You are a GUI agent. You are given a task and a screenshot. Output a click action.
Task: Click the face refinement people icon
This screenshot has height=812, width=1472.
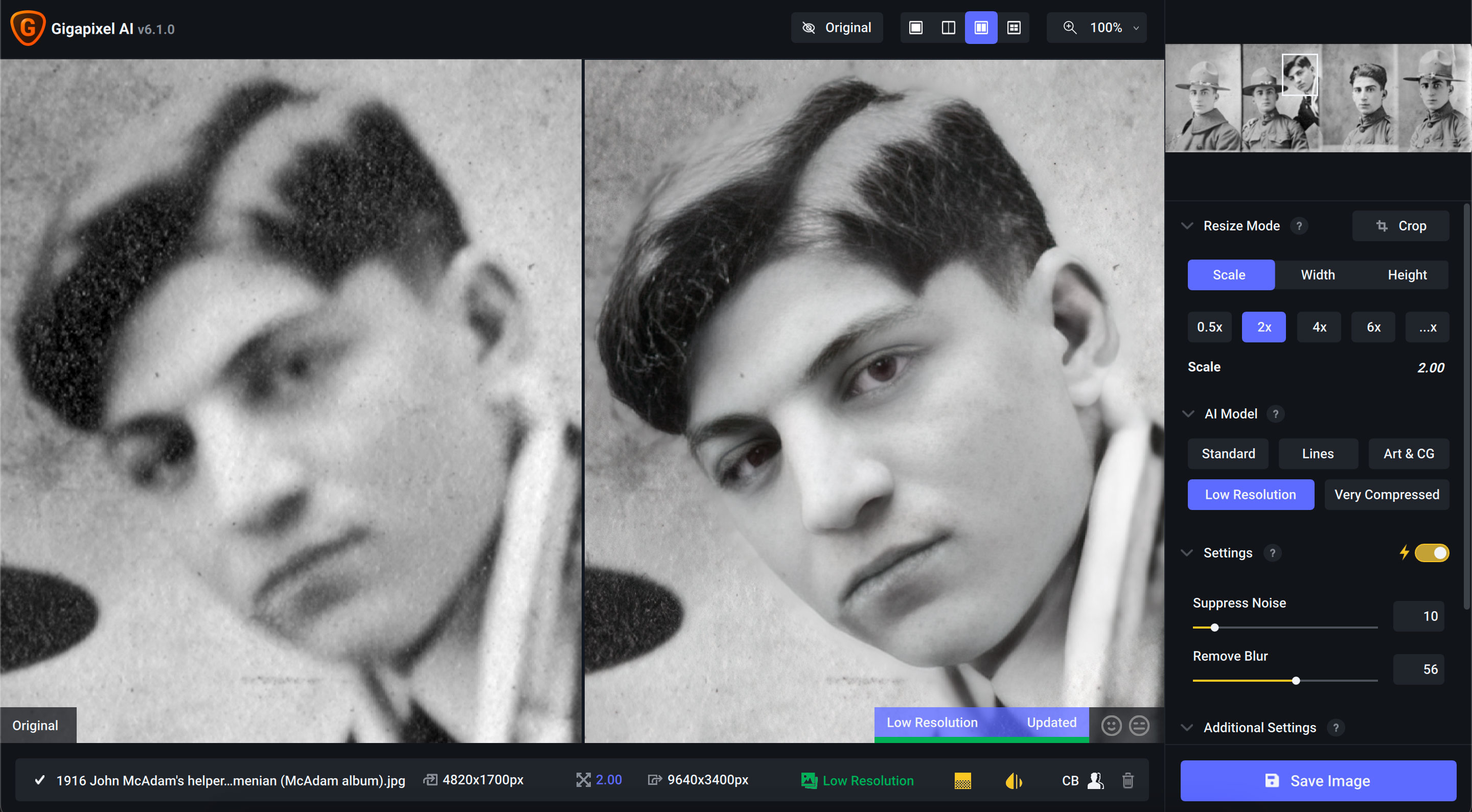coord(1095,780)
